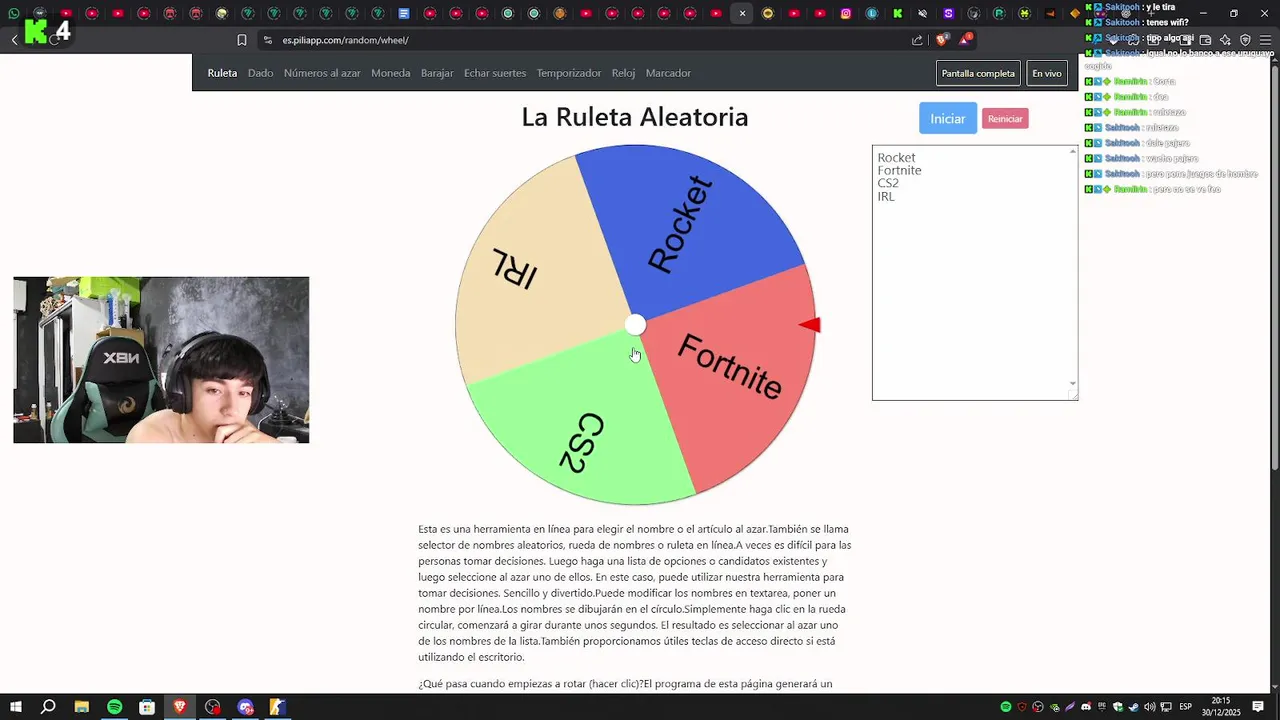1280x720 pixels.
Task: Open the taskbar clock showing 20:15
Action: [x=1221, y=707]
